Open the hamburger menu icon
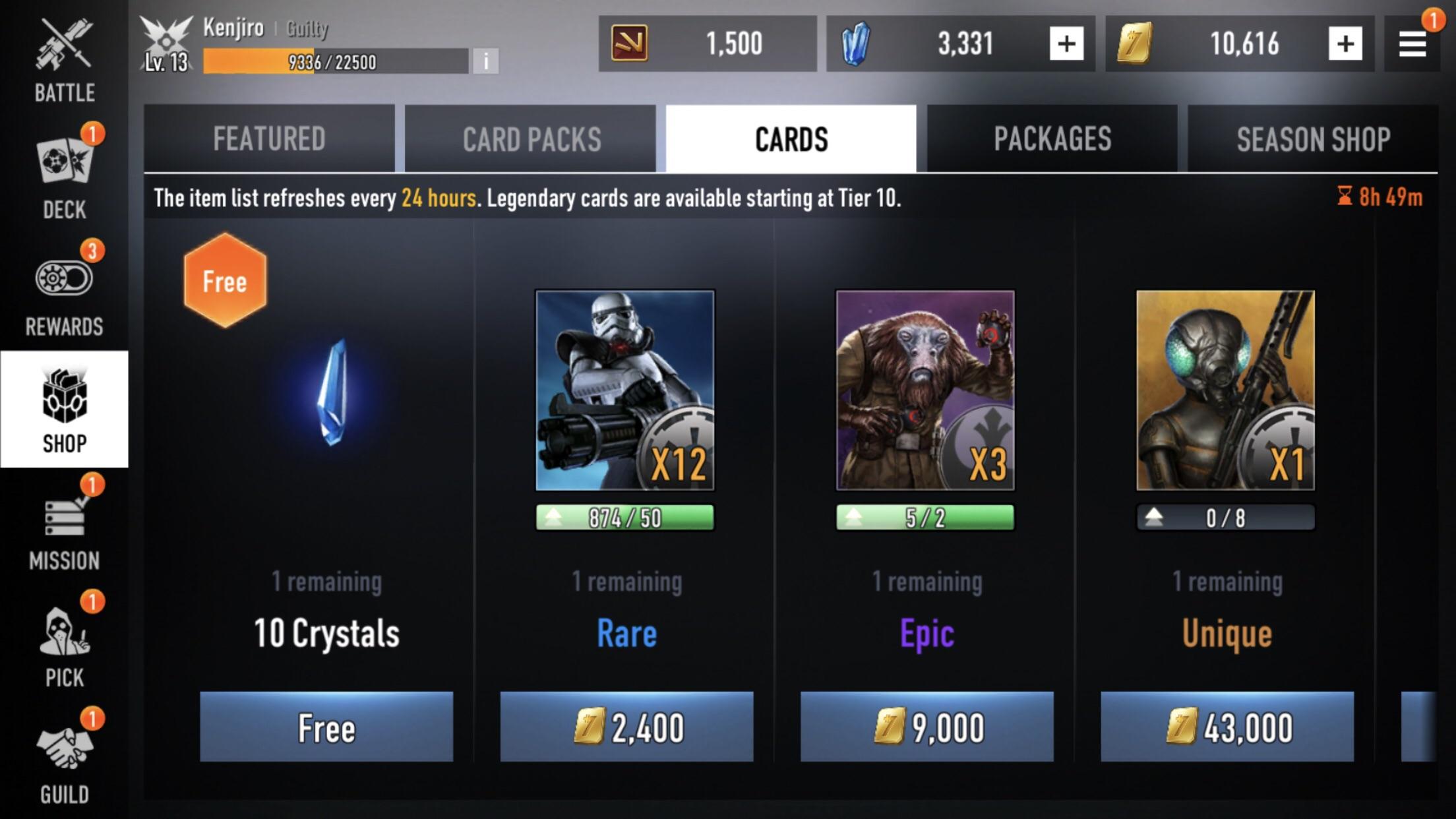This screenshot has height=819, width=1456. click(1412, 44)
